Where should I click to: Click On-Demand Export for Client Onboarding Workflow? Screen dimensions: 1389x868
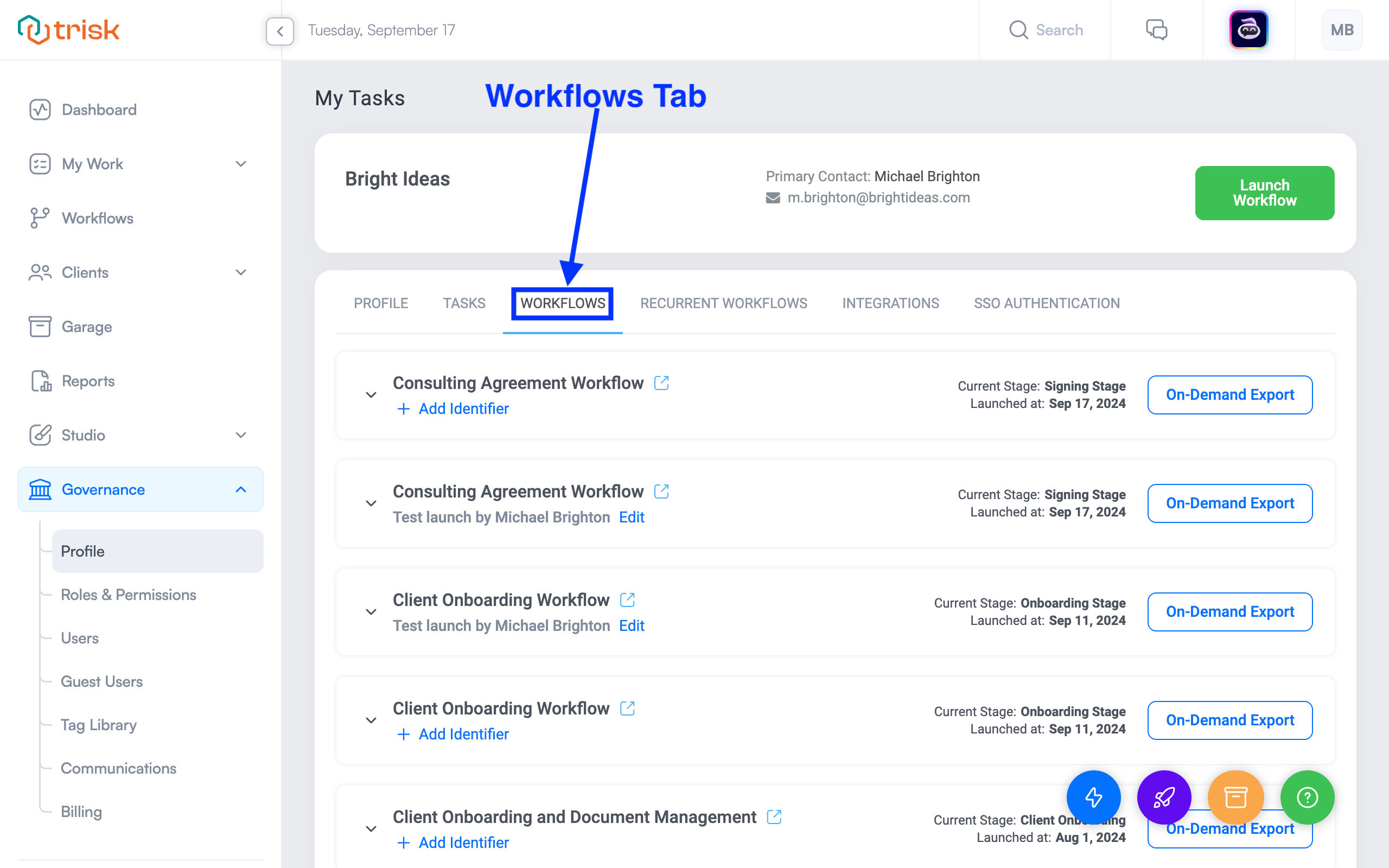[1230, 612]
